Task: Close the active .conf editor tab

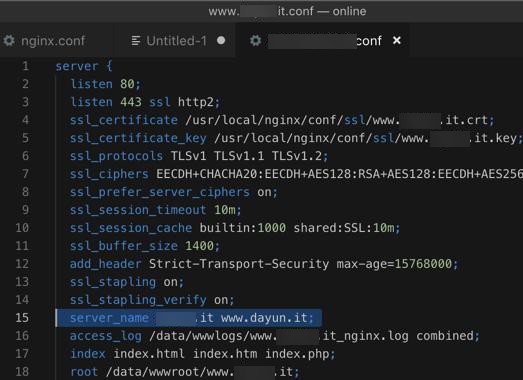Action: (397, 40)
